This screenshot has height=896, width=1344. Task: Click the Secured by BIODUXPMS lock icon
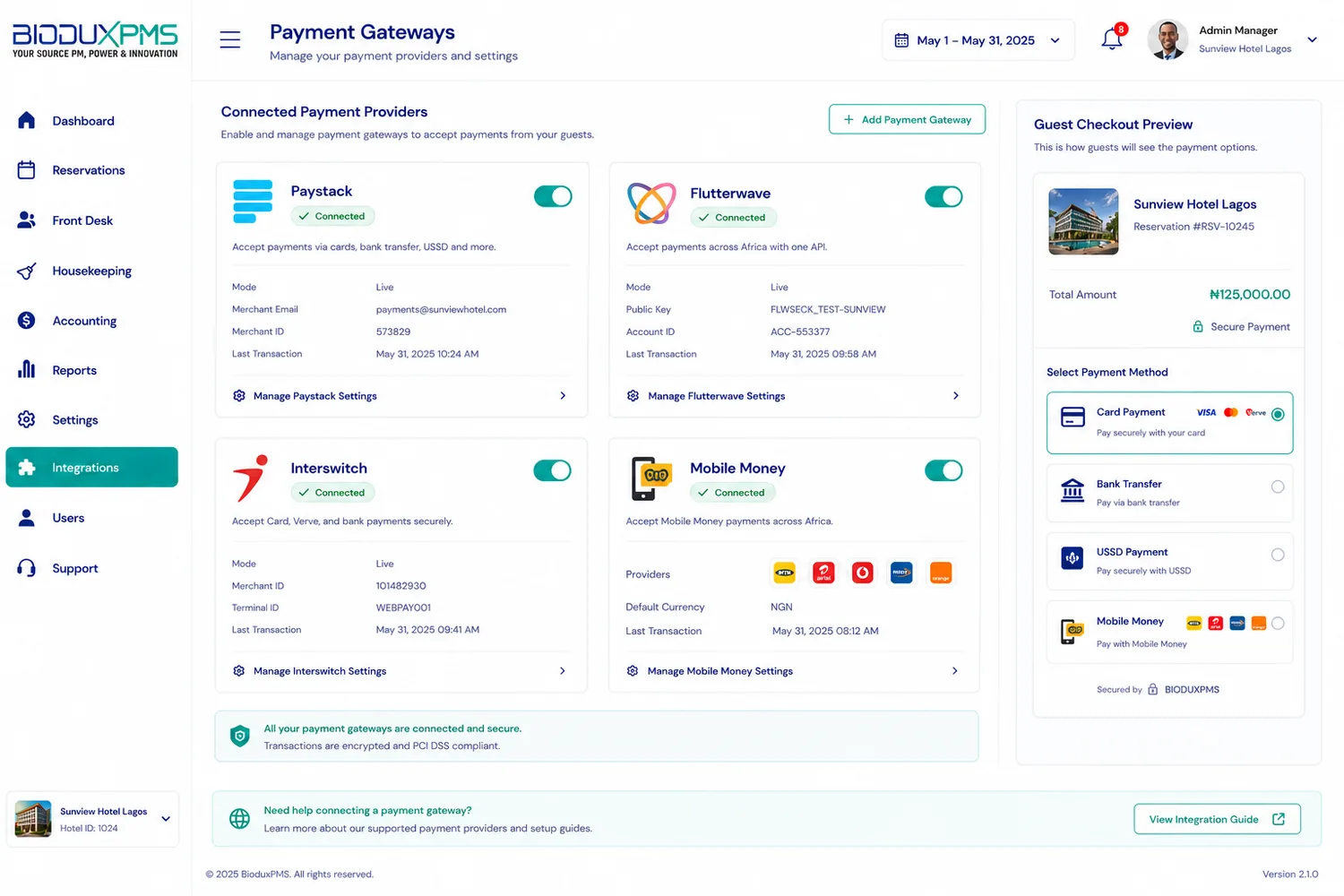[x=1153, y=689]
